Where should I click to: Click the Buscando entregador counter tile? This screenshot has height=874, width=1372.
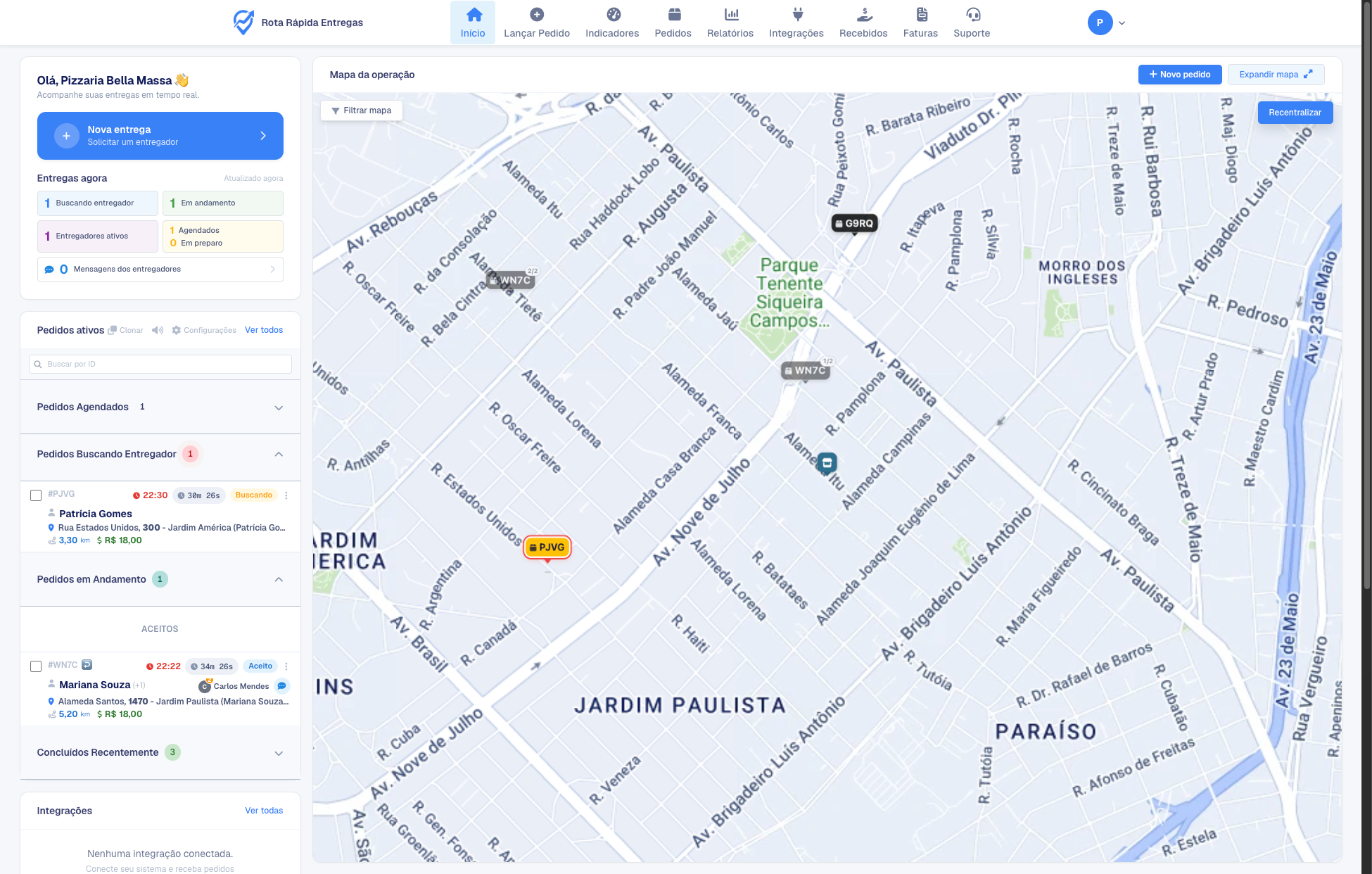[x=97, y=203]
